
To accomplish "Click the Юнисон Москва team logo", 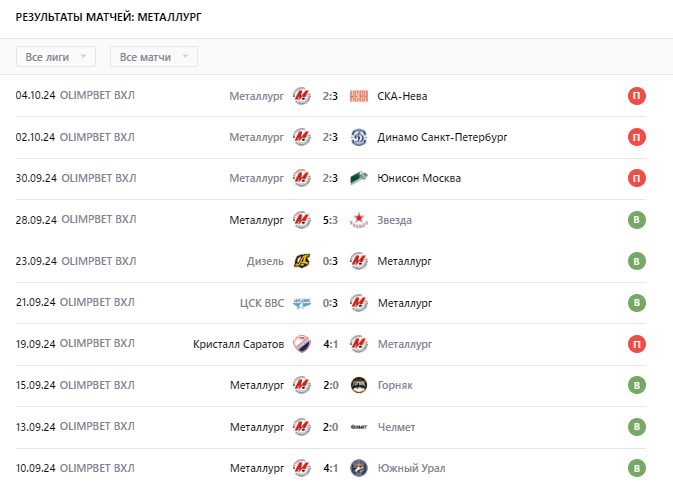I will click(359, 178).
